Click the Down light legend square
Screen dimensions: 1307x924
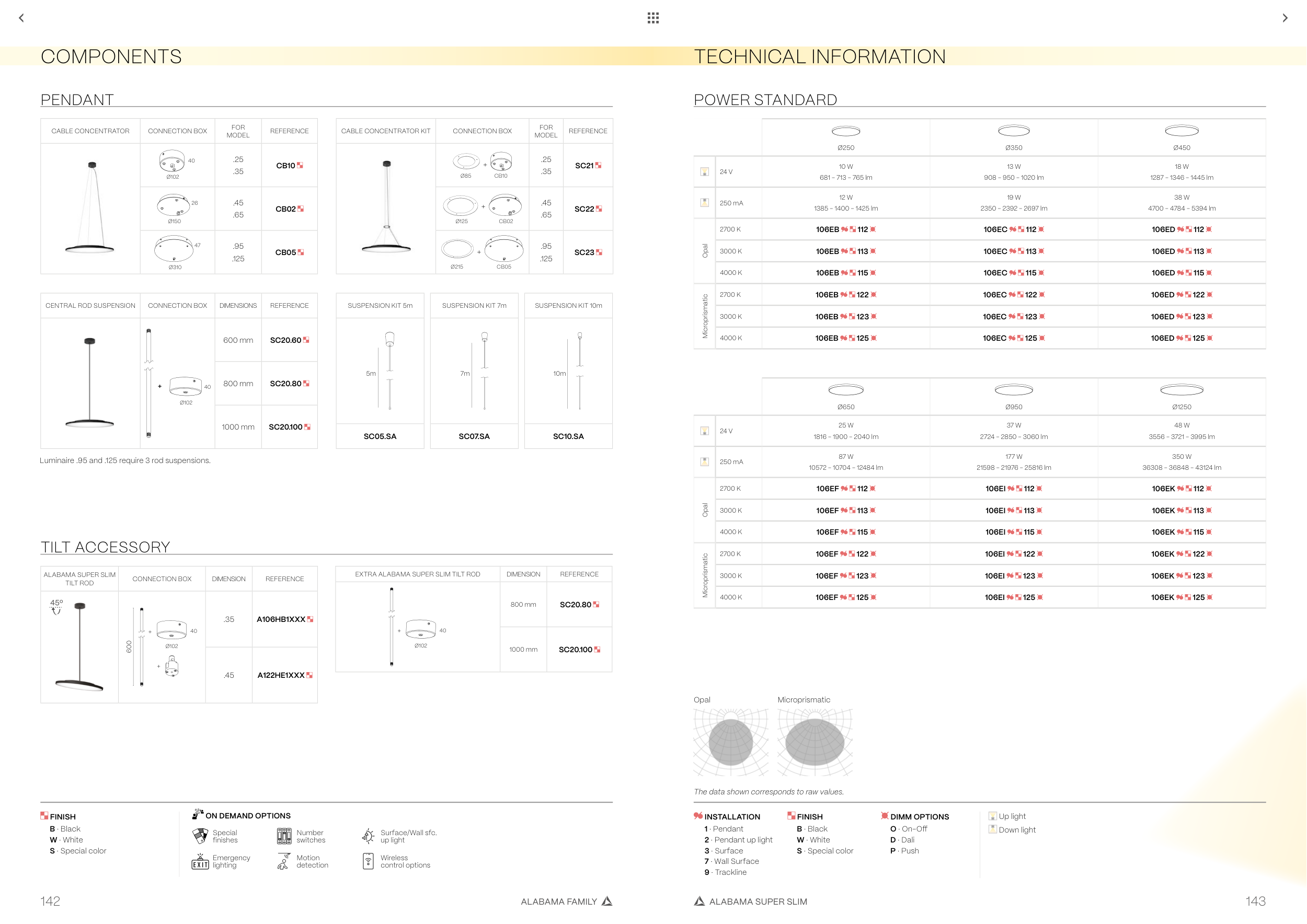(993, 829)
